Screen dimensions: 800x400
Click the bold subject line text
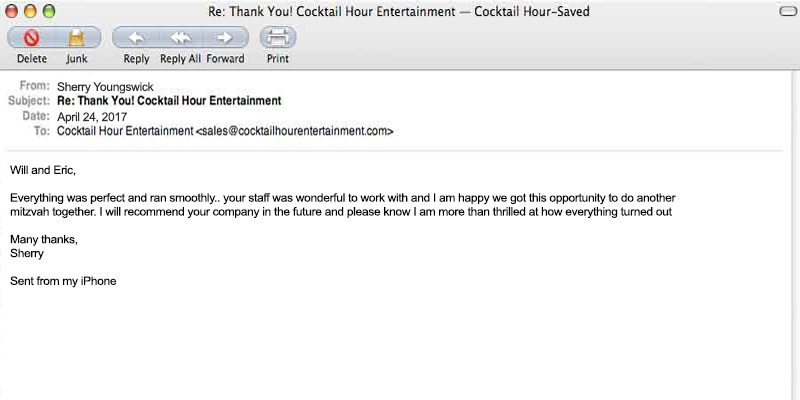tap(169, 101)
